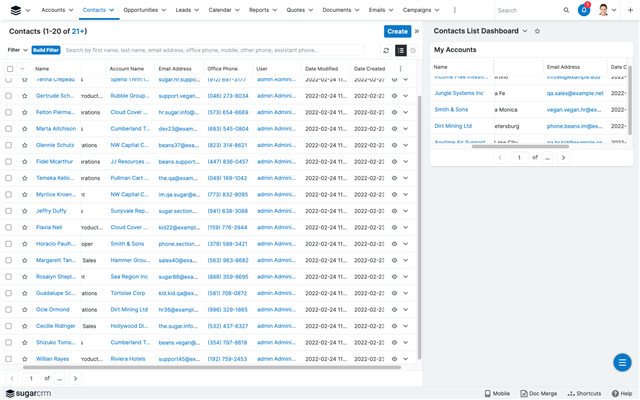Click the global search magnifier icon

click(564, 10)
